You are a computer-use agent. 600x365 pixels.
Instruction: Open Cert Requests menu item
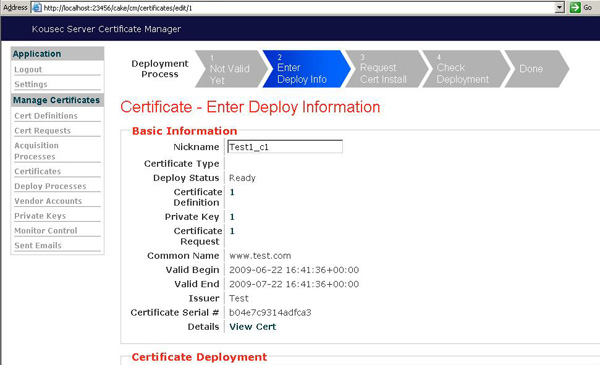[x=42, y=130]
